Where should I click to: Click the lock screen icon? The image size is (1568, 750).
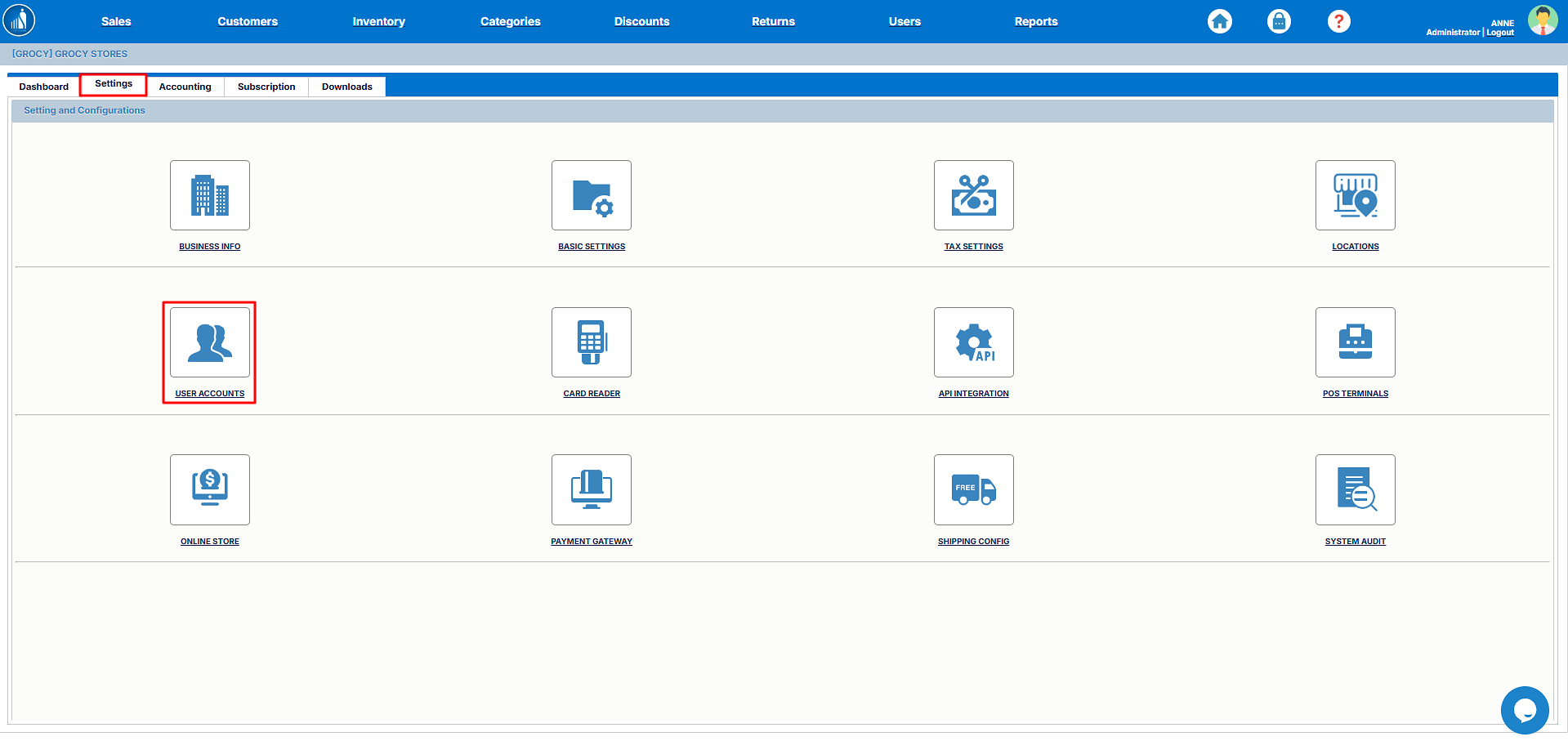click(1279, 21)
